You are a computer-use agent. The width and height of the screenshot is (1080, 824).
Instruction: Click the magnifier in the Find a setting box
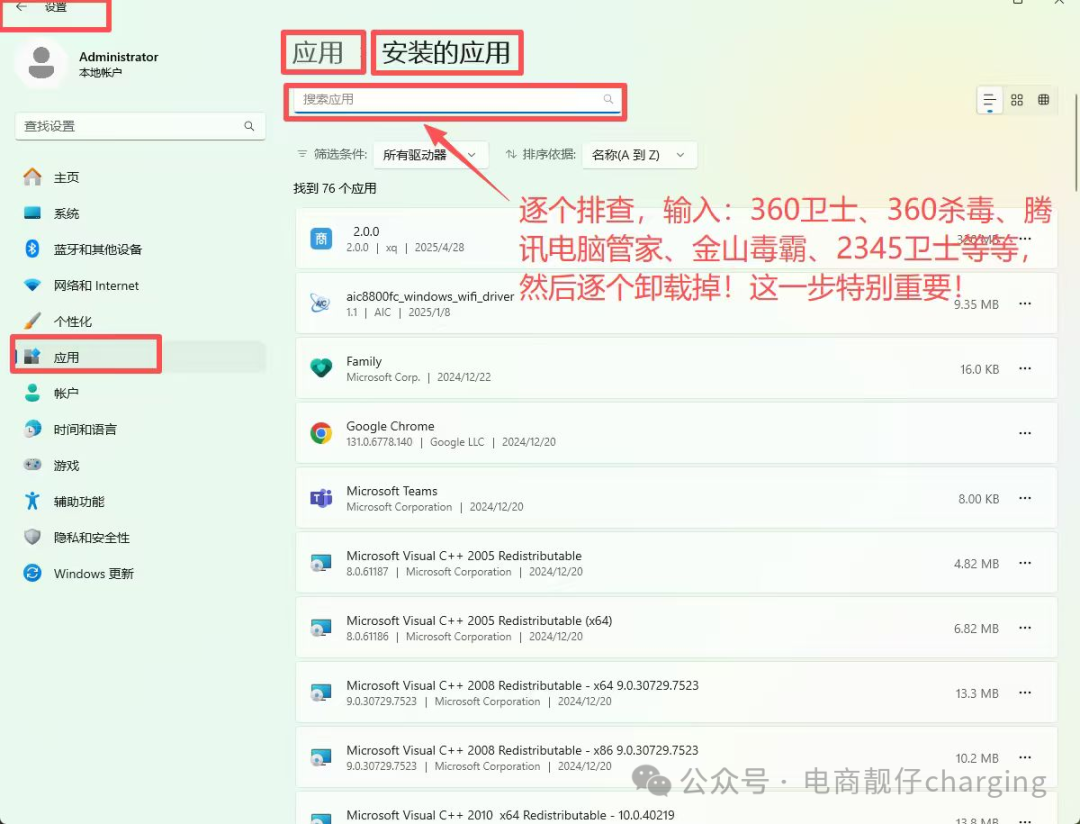pos(249,126)
